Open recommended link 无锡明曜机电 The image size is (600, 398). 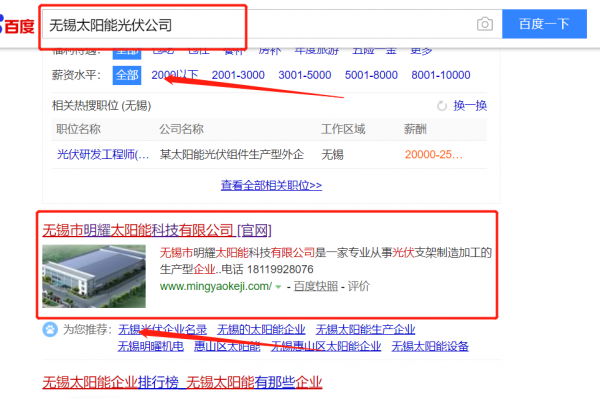(151, 346)
